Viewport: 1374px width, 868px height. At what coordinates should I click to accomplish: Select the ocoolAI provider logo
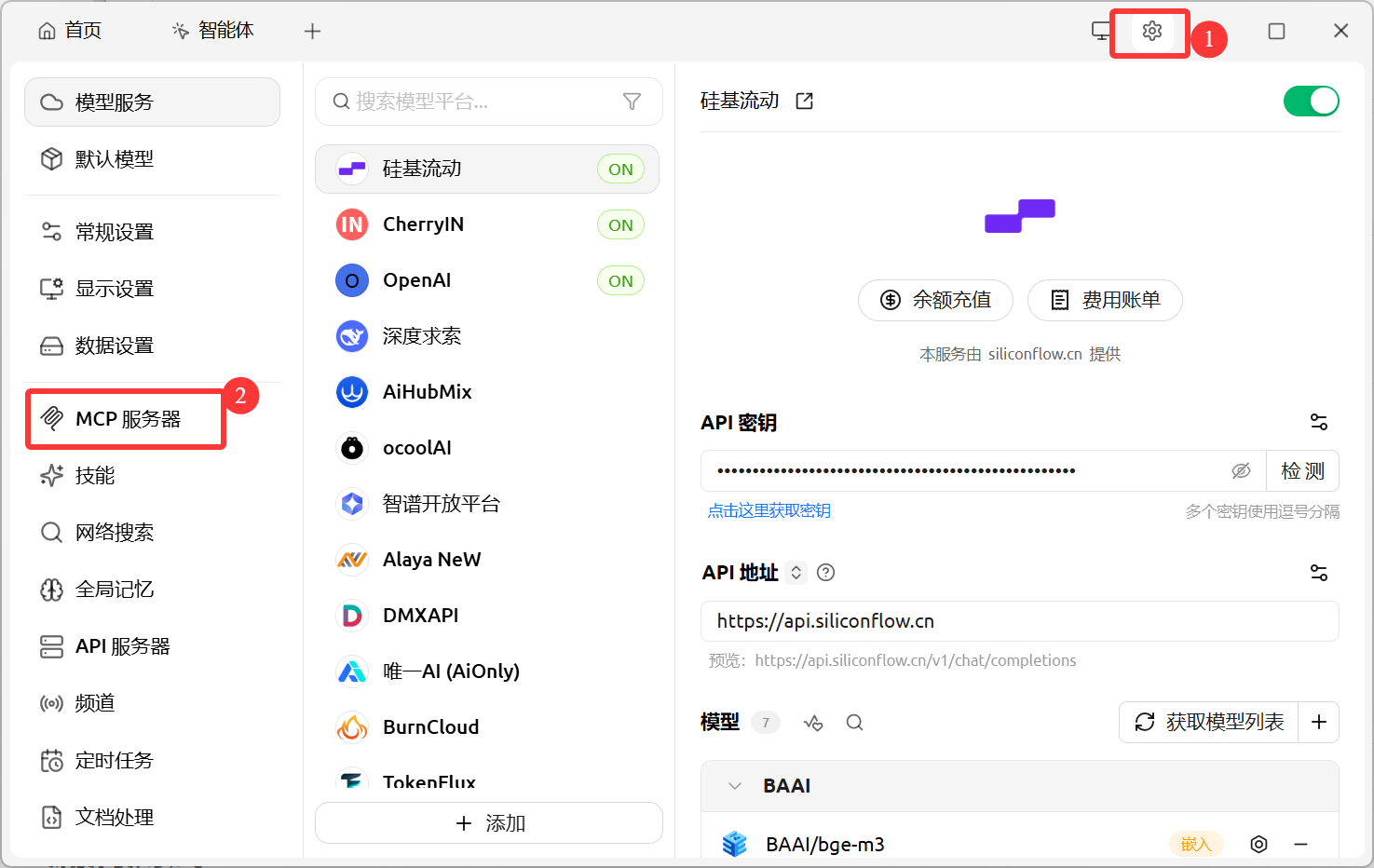pyautogui.click(x=352, y=448)
